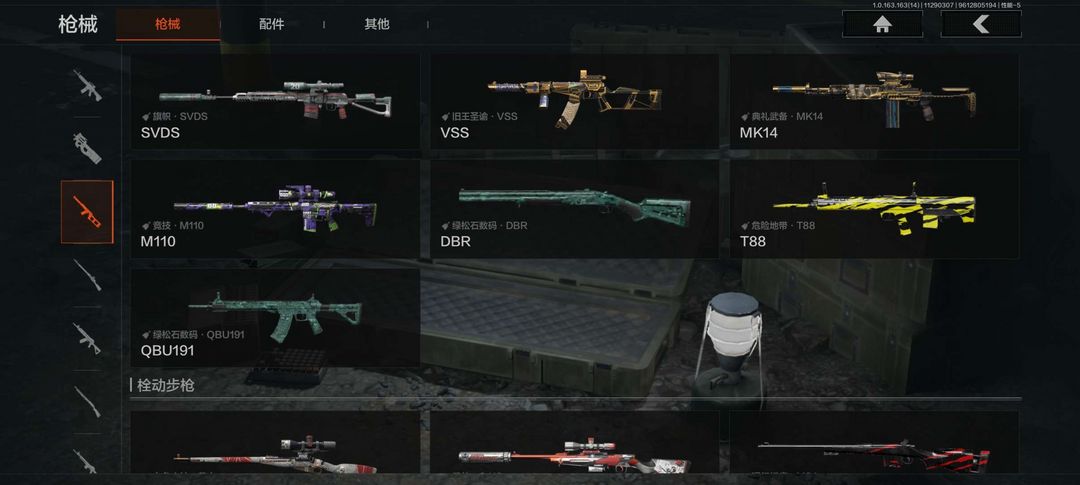Switch to the 配件 tab
This screenshot has width=1080, height=485.
(271, 24)
